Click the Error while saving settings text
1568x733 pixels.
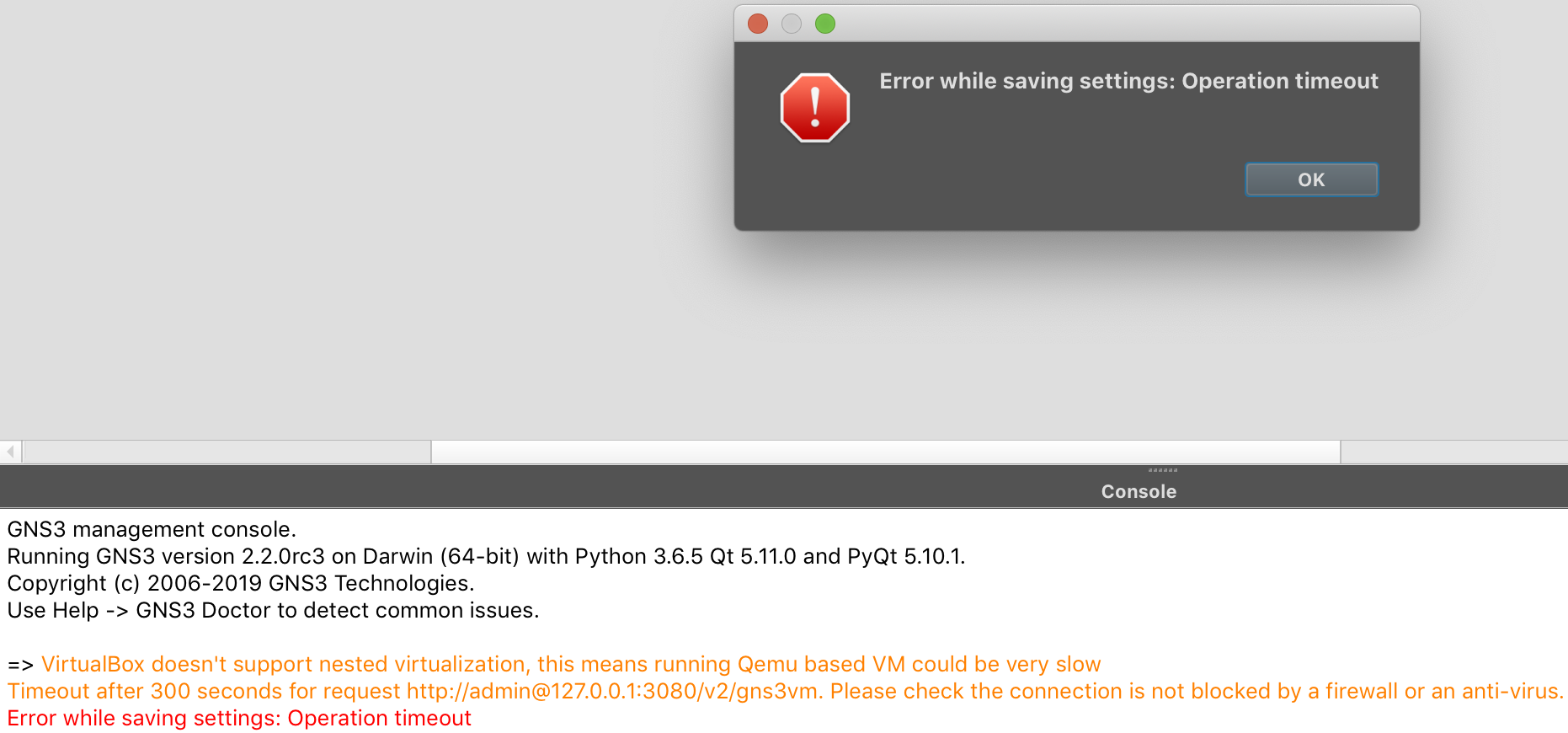[x=1128, y=81]
